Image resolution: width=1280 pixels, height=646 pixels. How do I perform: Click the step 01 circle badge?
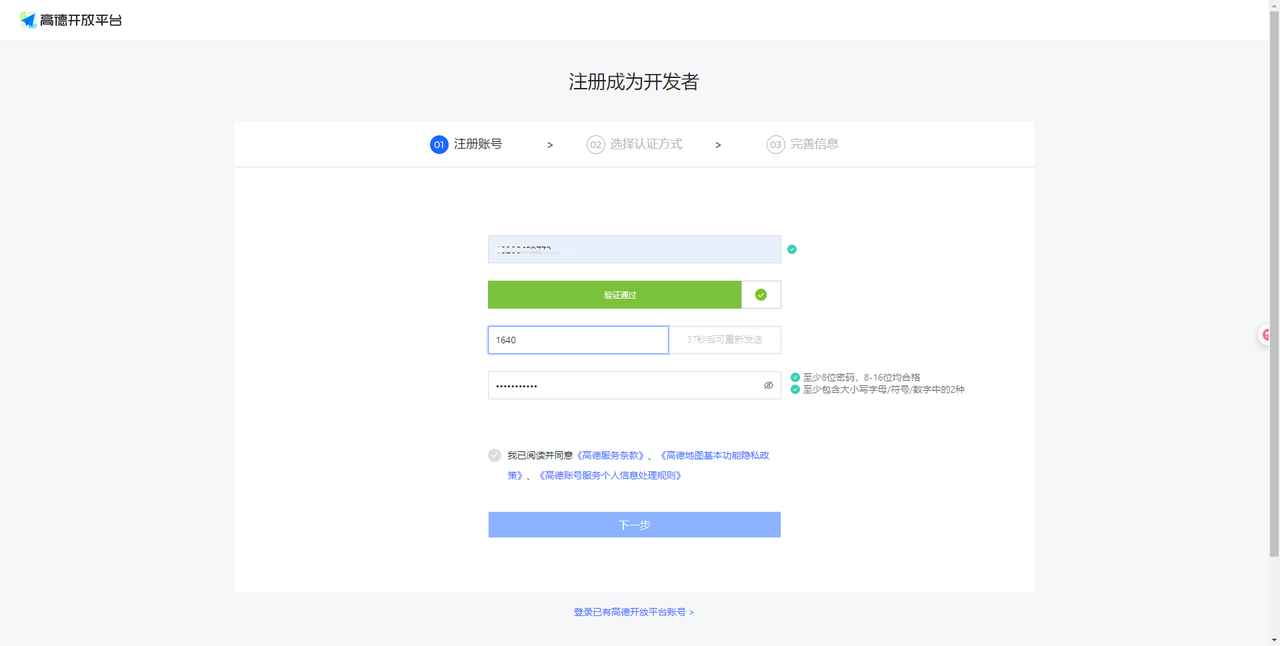click(x=439, y=145)
